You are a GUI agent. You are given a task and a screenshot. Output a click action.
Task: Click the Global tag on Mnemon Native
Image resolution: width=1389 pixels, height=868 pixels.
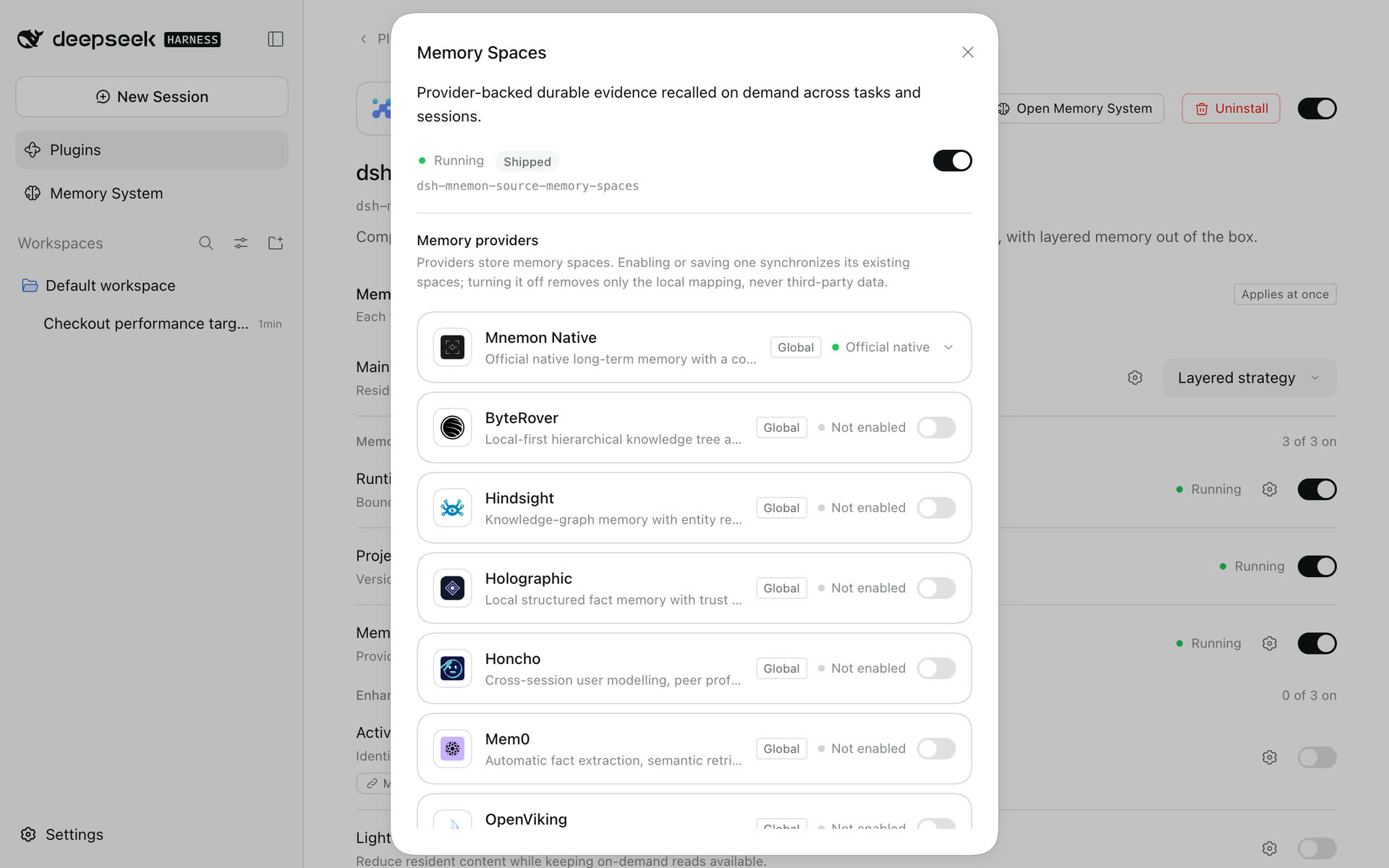tap(795, 347)
